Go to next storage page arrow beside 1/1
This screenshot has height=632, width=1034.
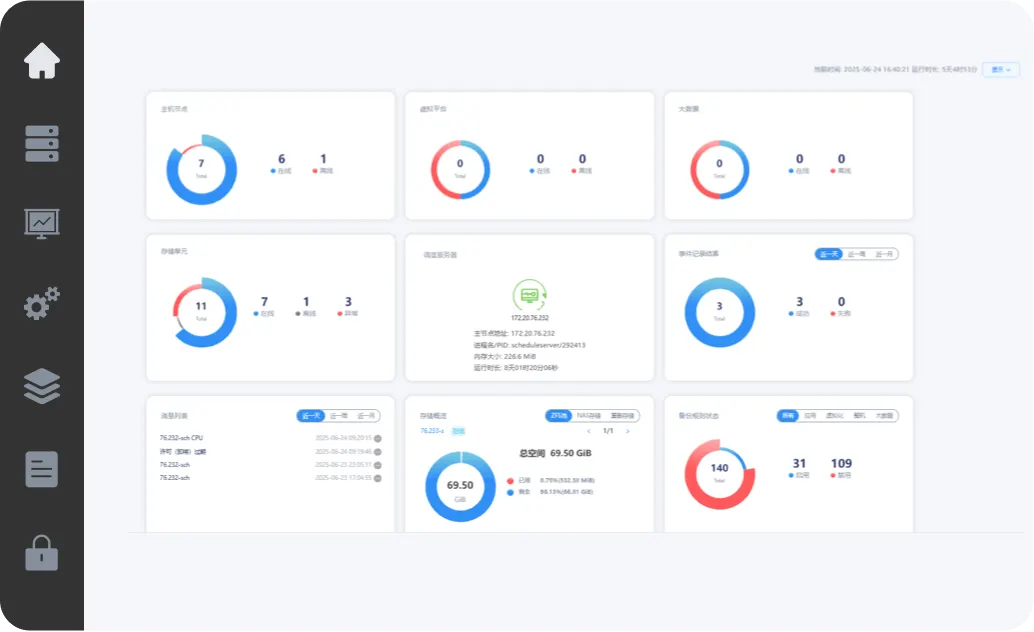[628, 431]
